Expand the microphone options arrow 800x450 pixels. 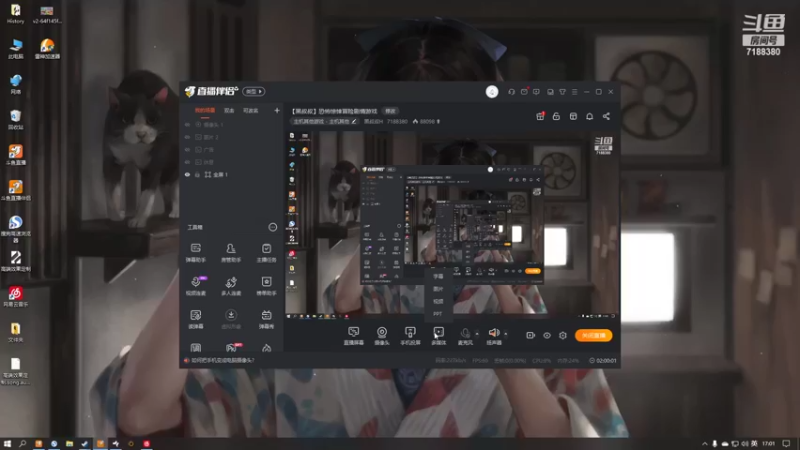click(x=477, y=334)
